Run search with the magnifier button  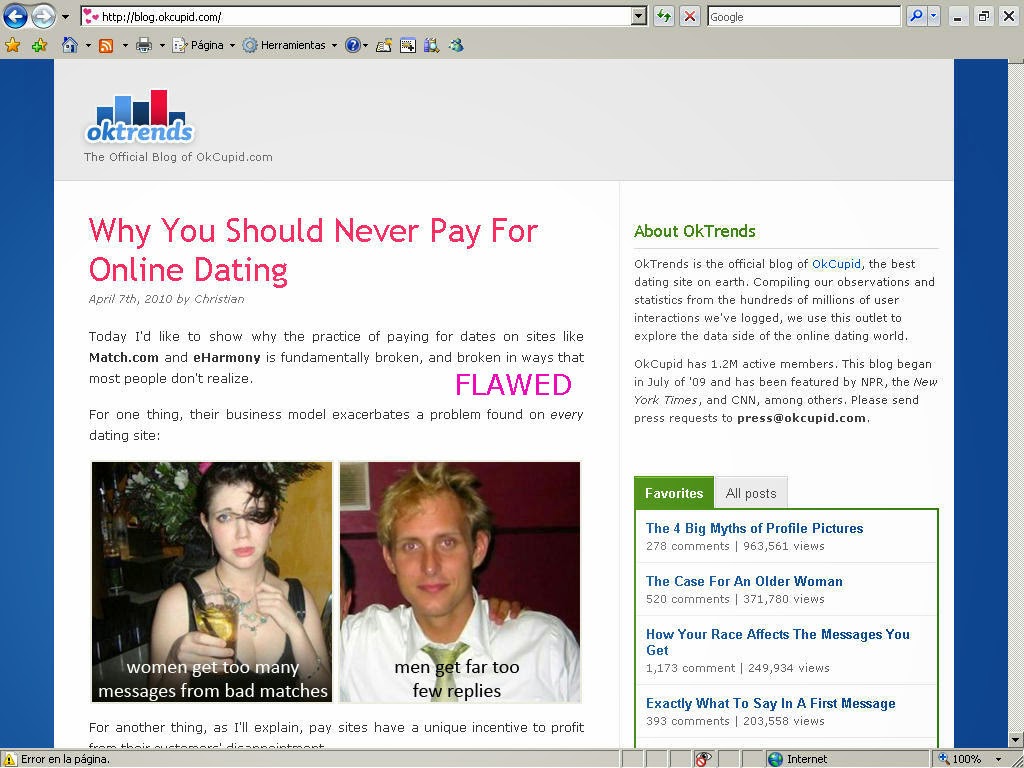point(916,16)
